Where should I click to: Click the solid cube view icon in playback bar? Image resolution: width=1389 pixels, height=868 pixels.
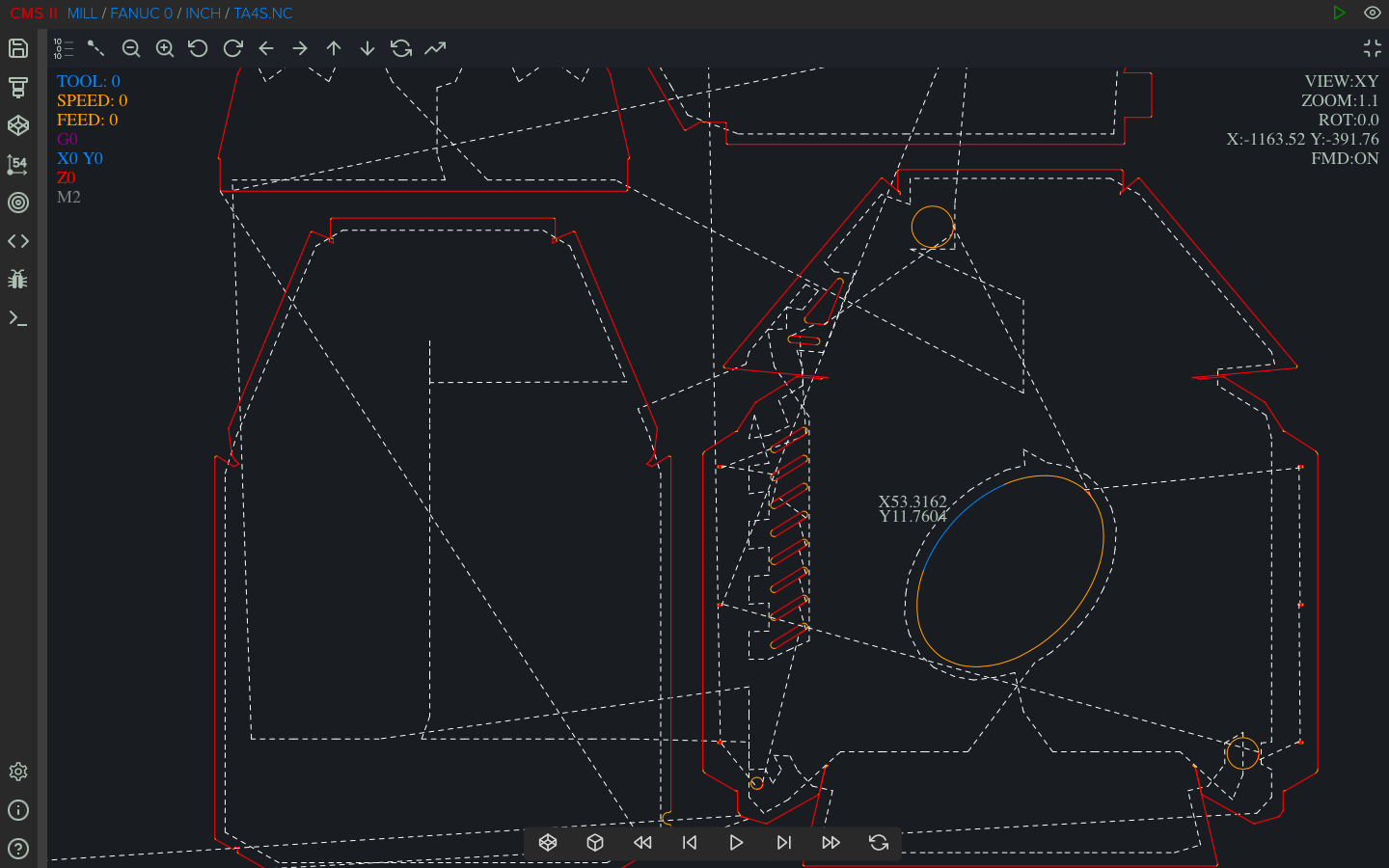pos(595,843)
